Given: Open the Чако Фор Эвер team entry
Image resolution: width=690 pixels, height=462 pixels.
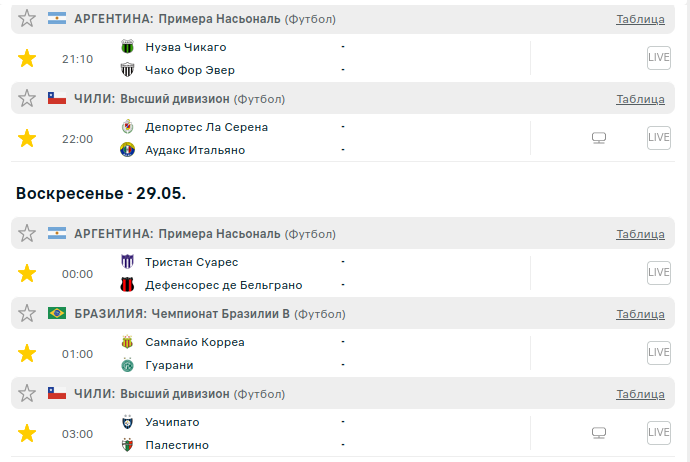Looking at the screenshot, I should click(x=190, y=70).
